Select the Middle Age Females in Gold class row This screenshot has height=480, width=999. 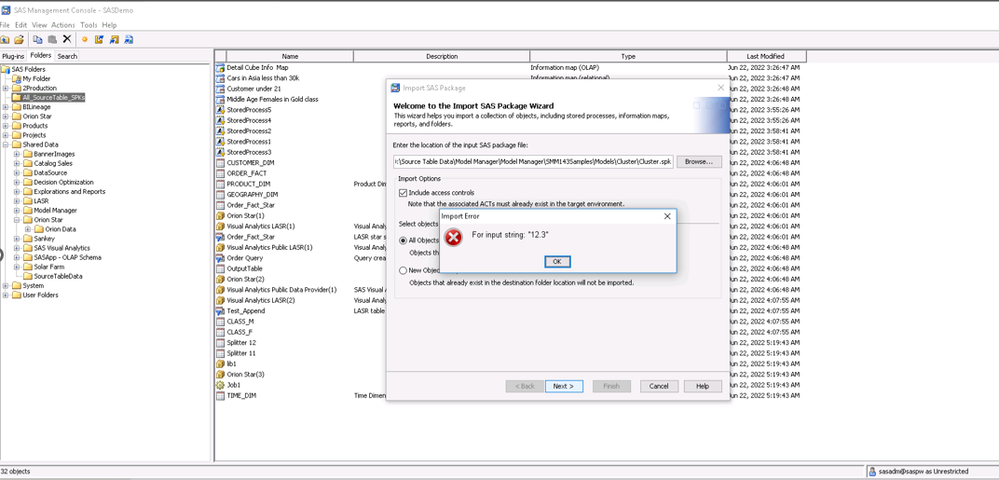tap(272, 99)
